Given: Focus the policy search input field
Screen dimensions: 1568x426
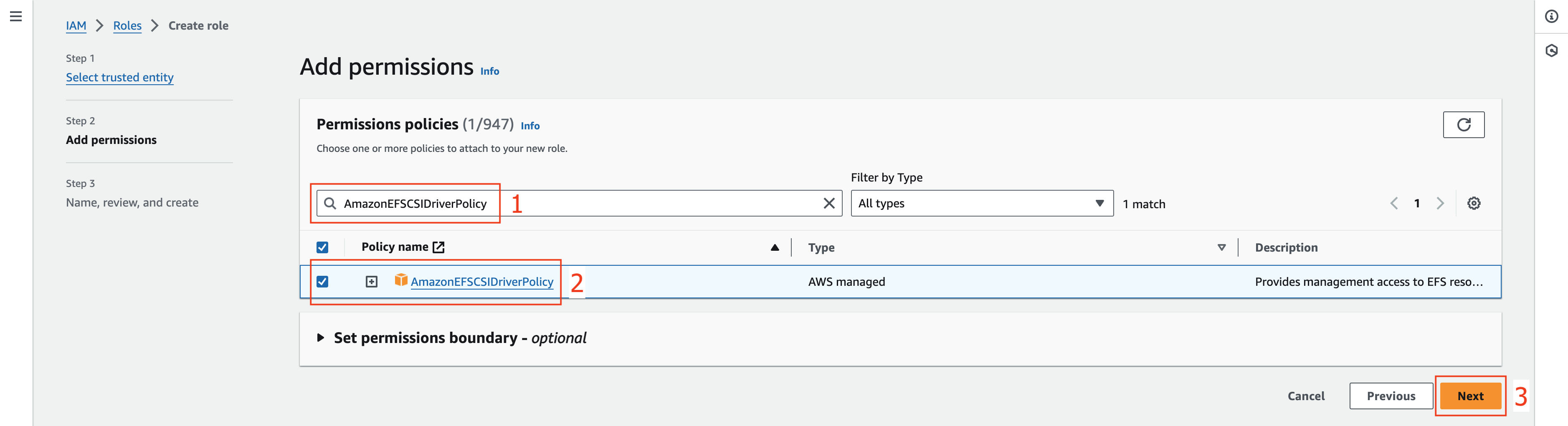Looking at the screenshot, I should (579, 203).
